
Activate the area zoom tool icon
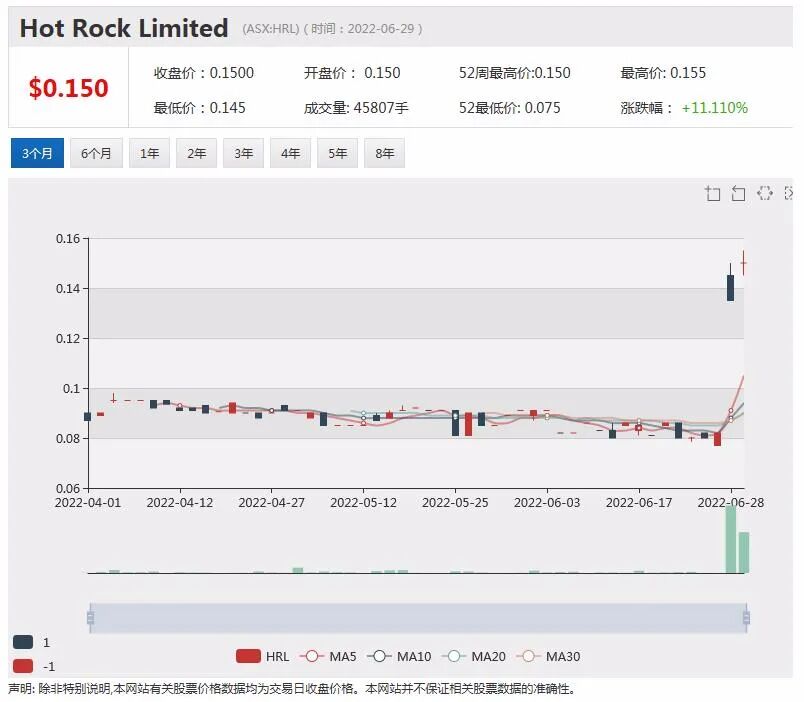[x=712, y=193]
